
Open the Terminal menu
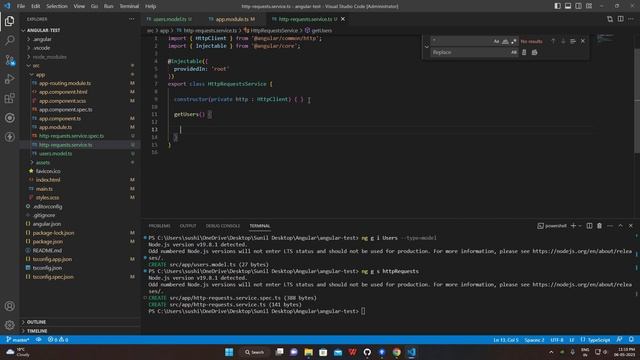click(129, 6)
